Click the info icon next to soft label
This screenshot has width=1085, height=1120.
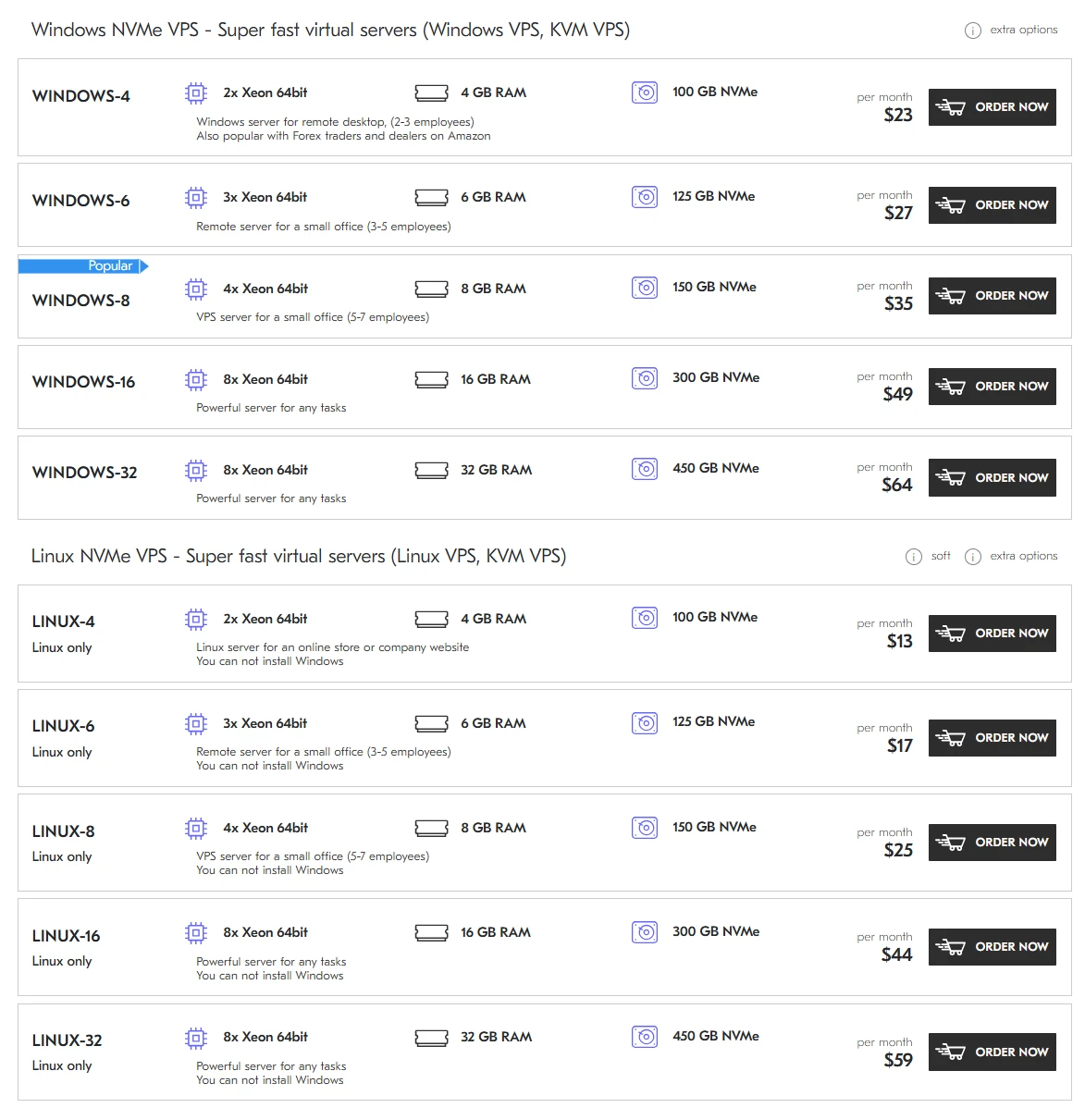pos(916,556)
